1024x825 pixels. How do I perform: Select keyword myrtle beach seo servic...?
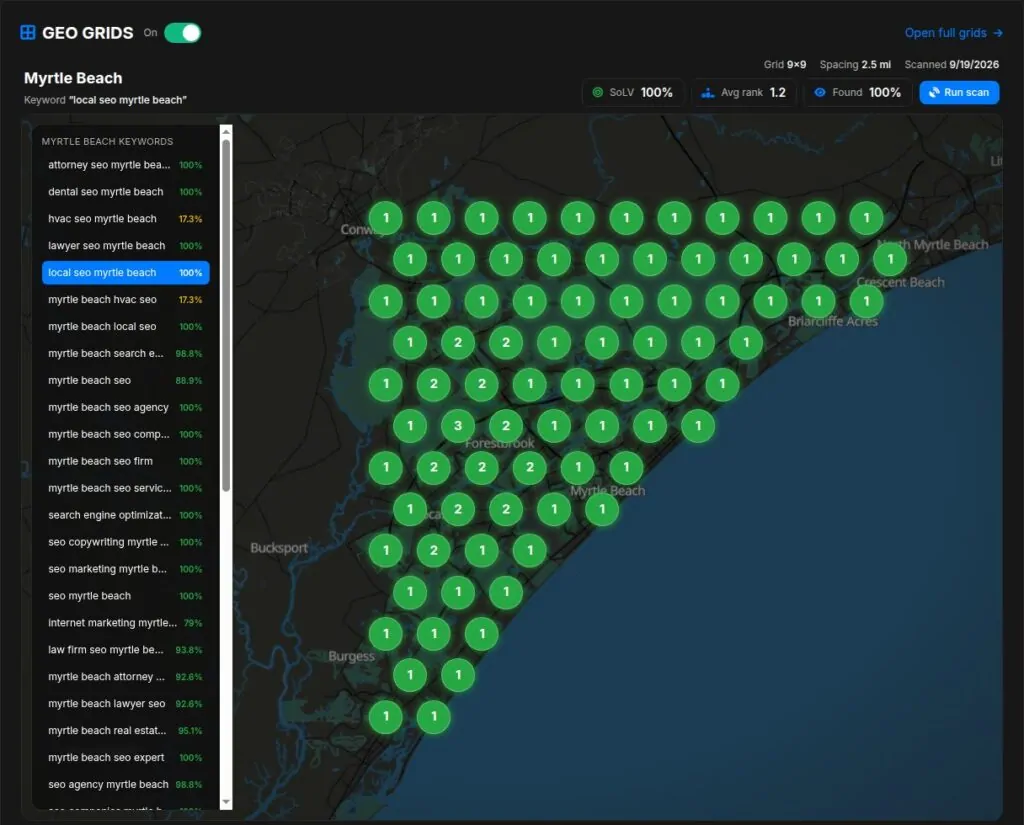coord(125,488)
